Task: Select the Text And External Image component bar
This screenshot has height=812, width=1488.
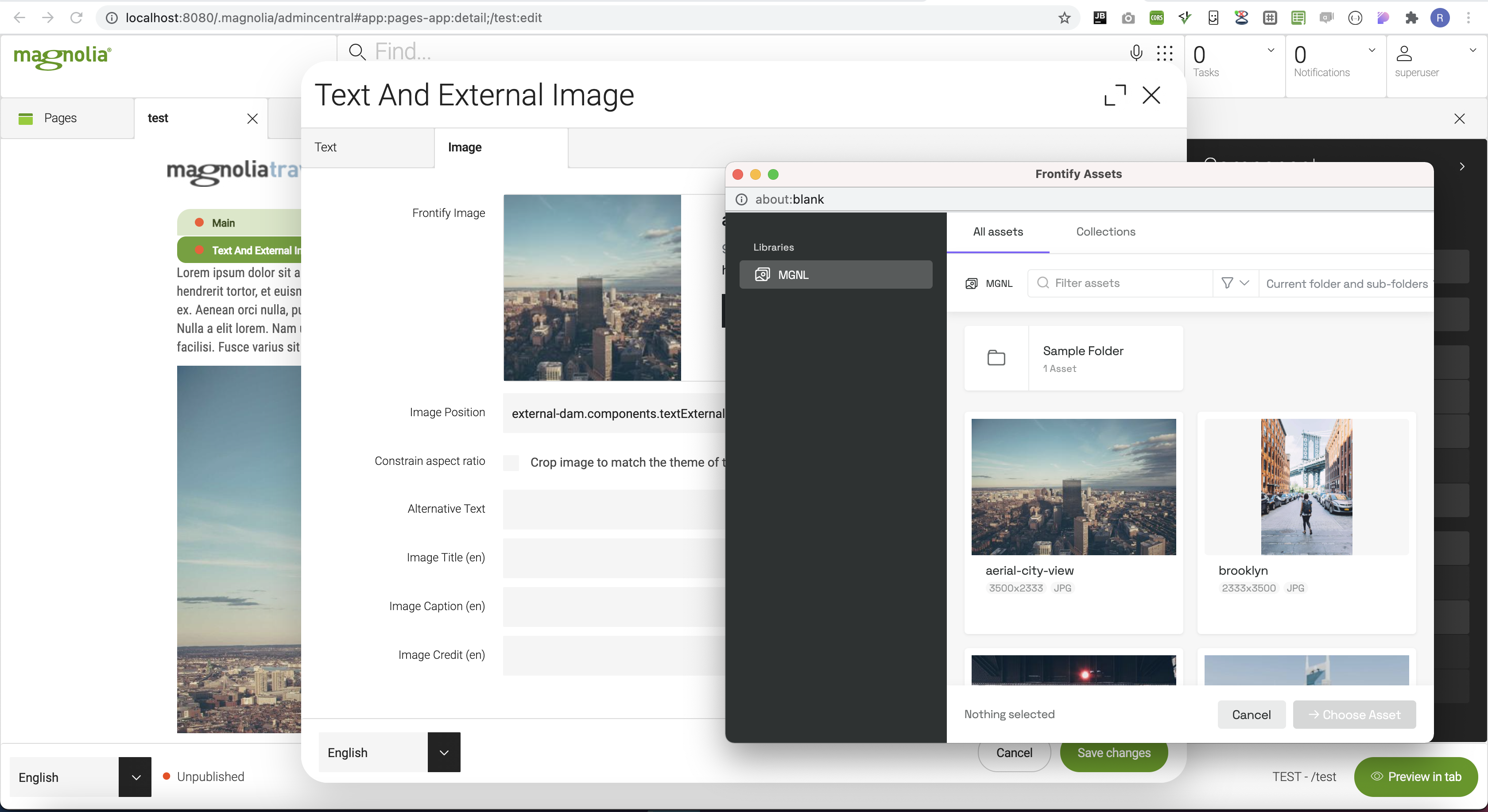Action: 239,250
